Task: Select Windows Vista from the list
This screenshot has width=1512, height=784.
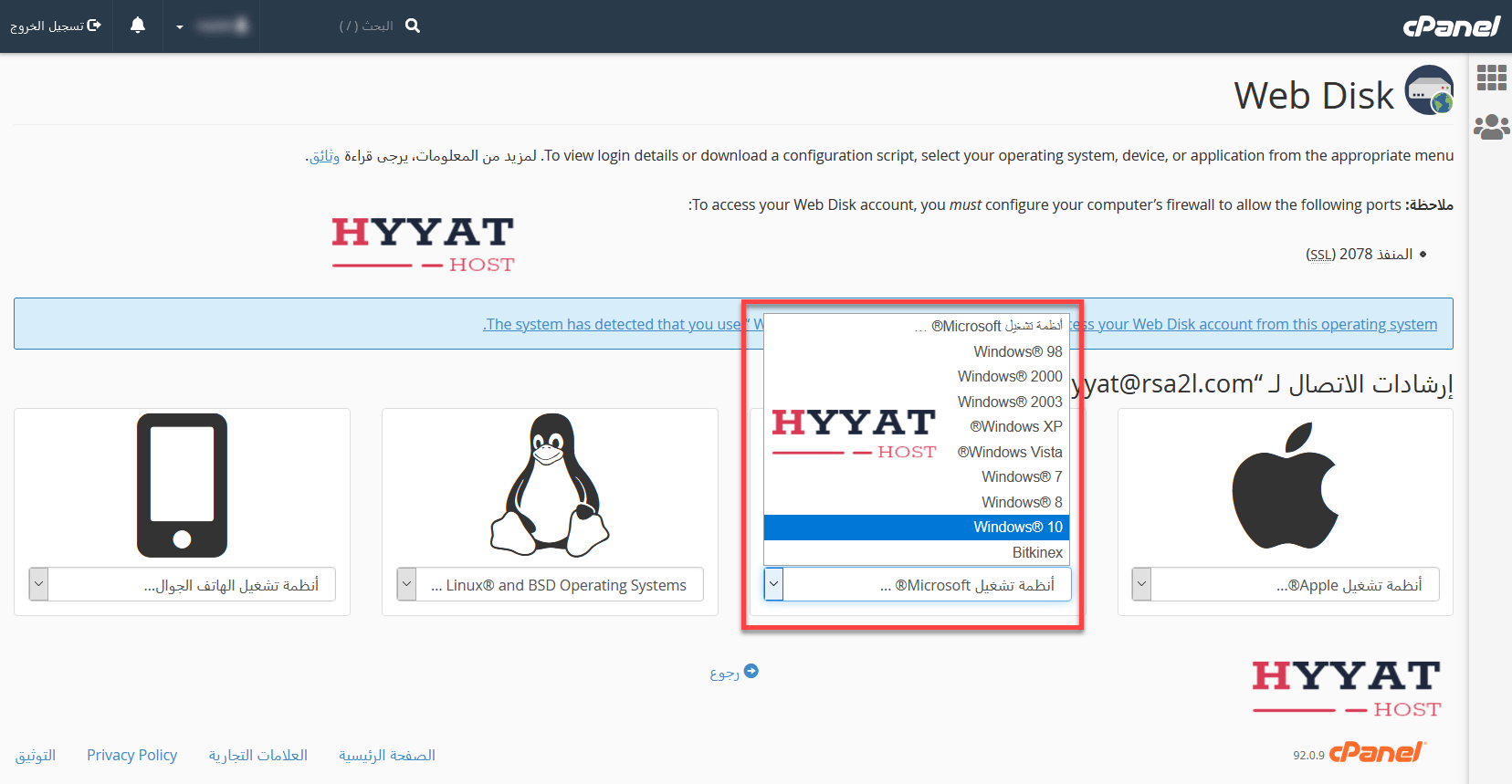Action: point(915,452)
